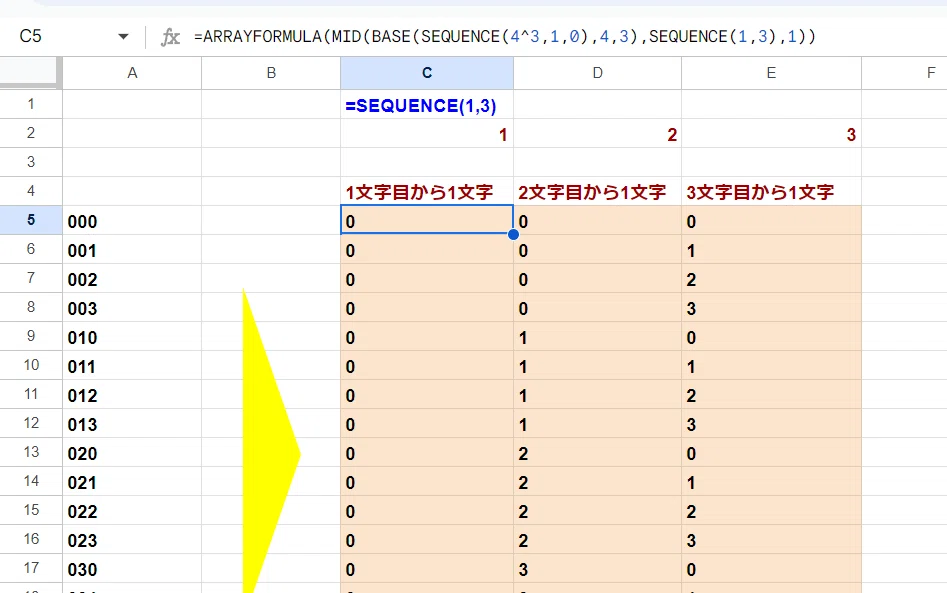Select column B header
The image size is (947, 593).
pos(271,73)
